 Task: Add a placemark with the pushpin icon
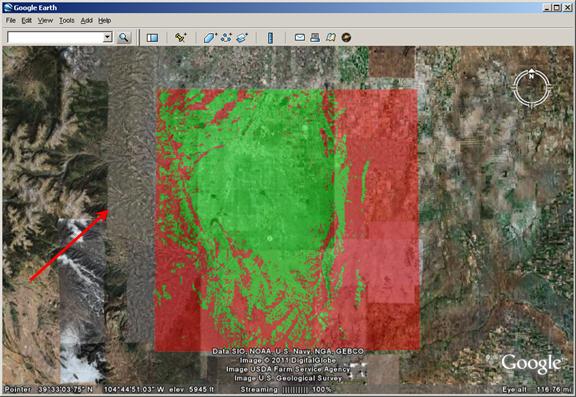pyautogui.click(x=180, y=37)
